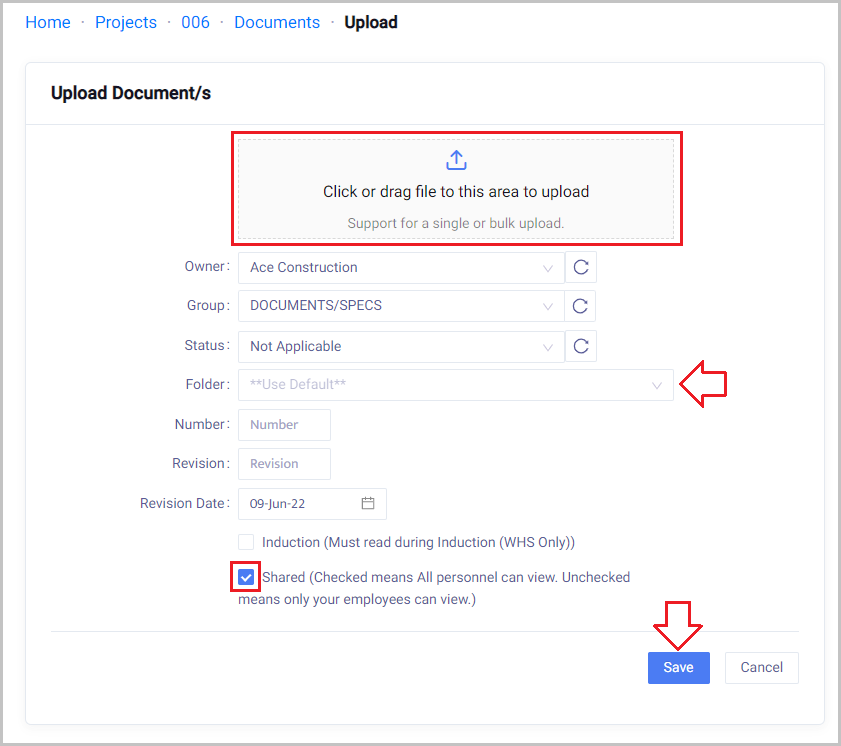Open the 006 project breadcrumb
841x746 pixels.
click(x=195, y=22)
